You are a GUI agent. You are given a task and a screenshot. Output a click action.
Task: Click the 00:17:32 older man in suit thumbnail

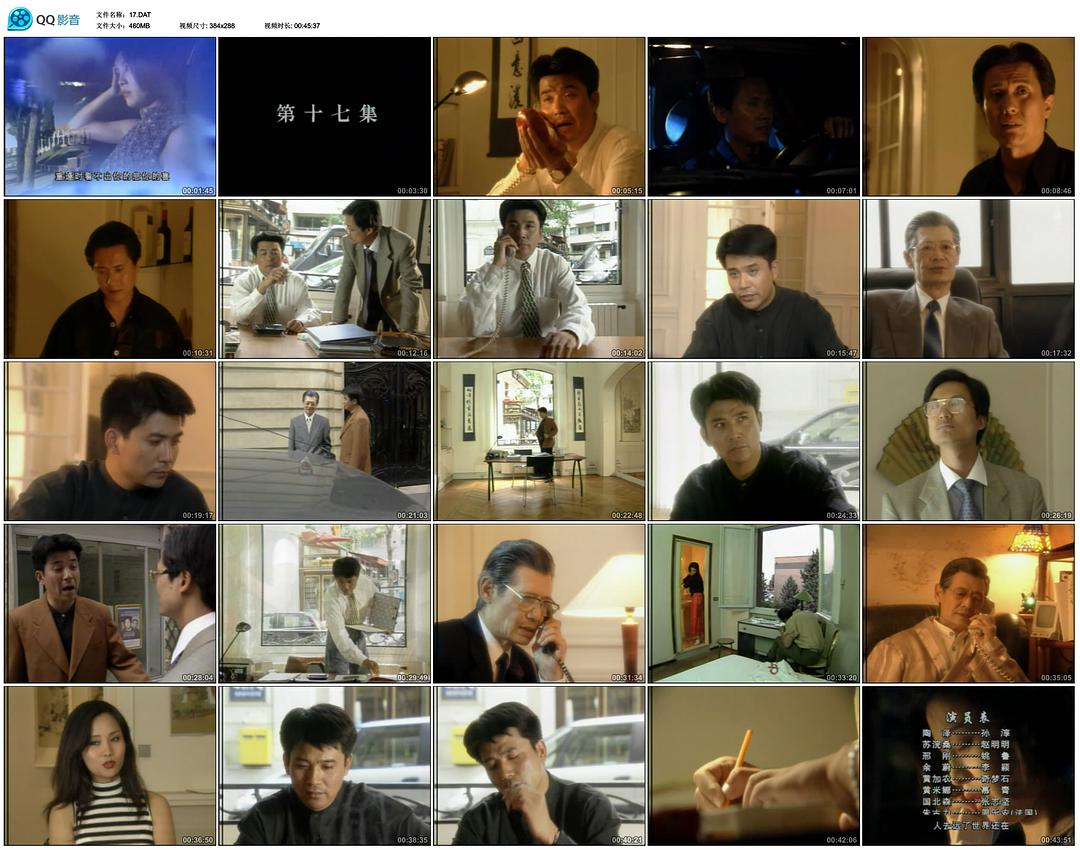point(968,279)
